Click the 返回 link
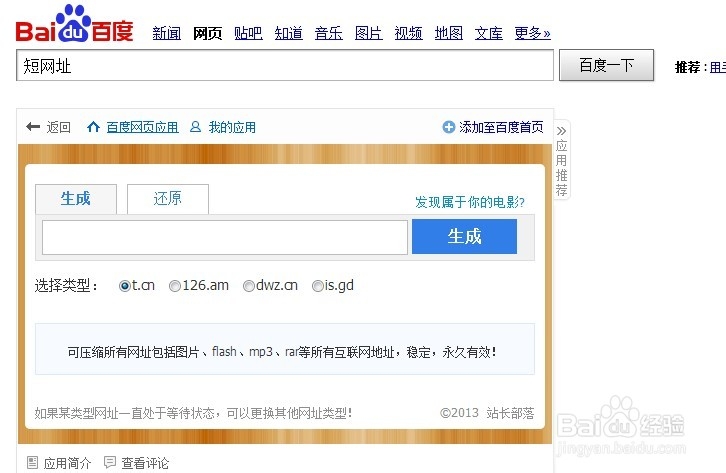726x473 pixels. pos(58,127)
